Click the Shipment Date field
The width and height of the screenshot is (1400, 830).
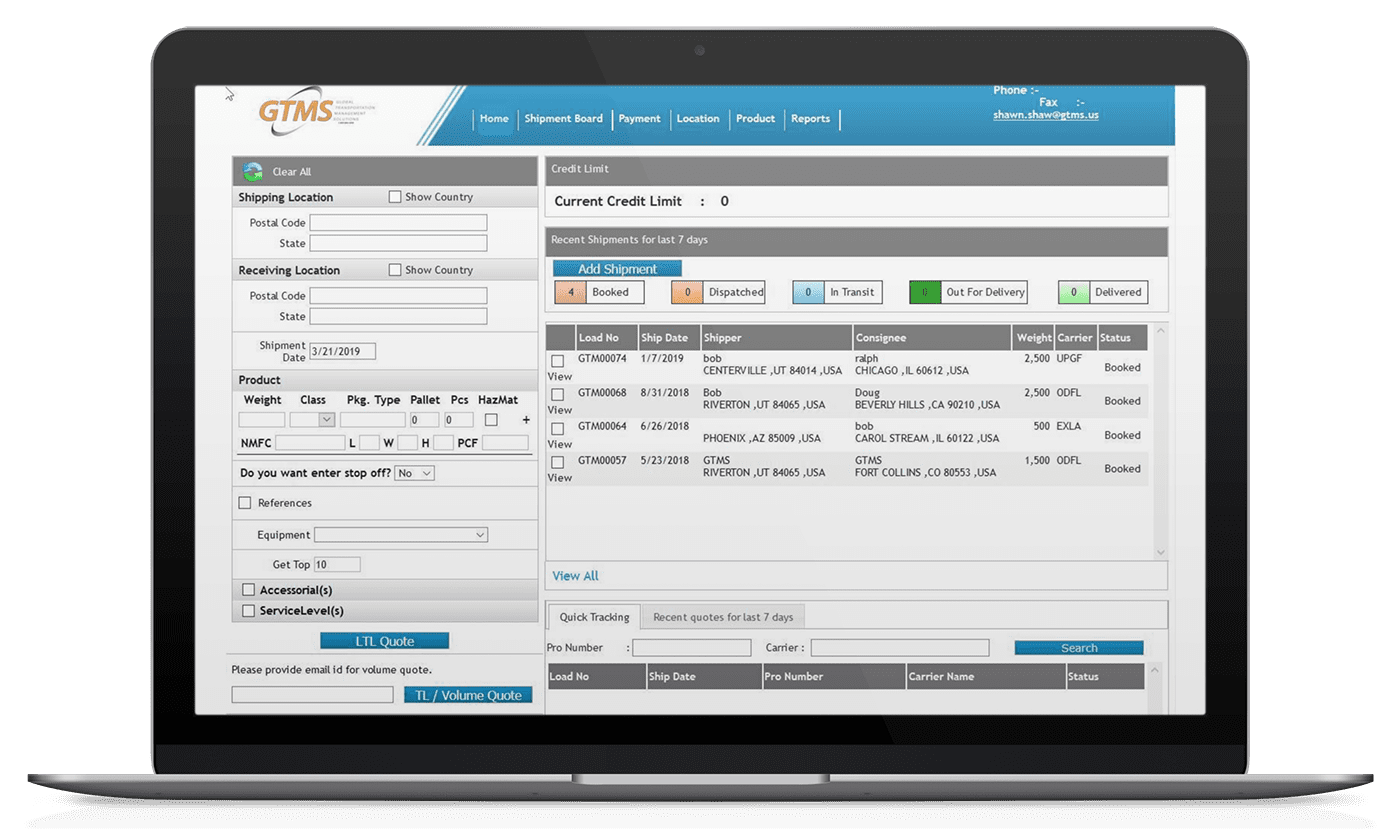point(342,351)
